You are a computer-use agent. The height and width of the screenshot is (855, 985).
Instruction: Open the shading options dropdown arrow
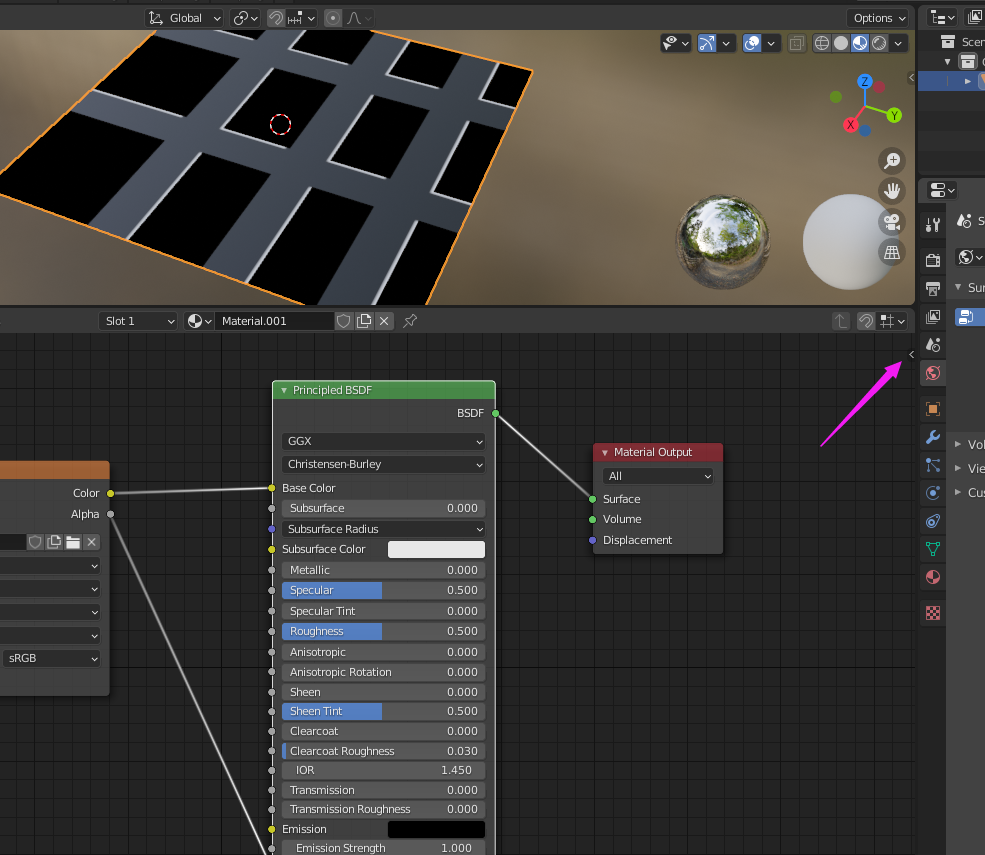coord(899,43)
